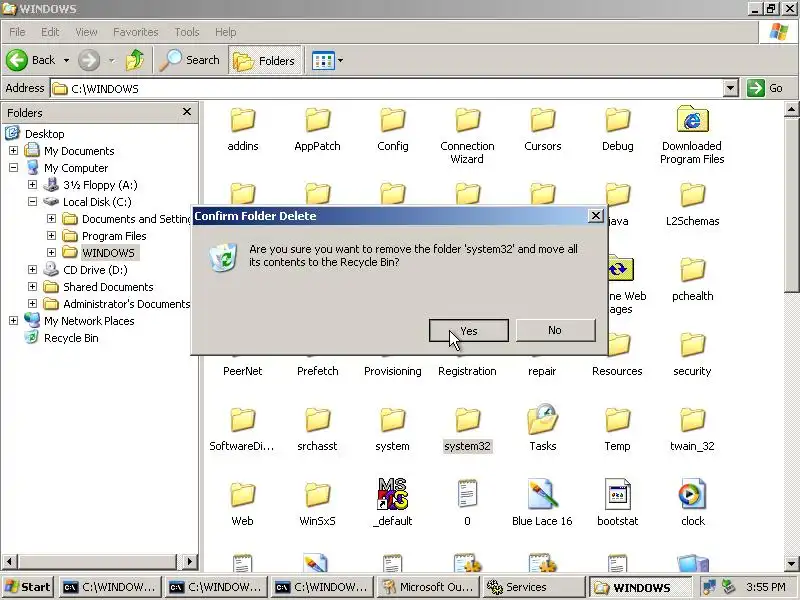Select the srchasst folder
The height and width of the screenshot is (600, 800).
point(317,430)
